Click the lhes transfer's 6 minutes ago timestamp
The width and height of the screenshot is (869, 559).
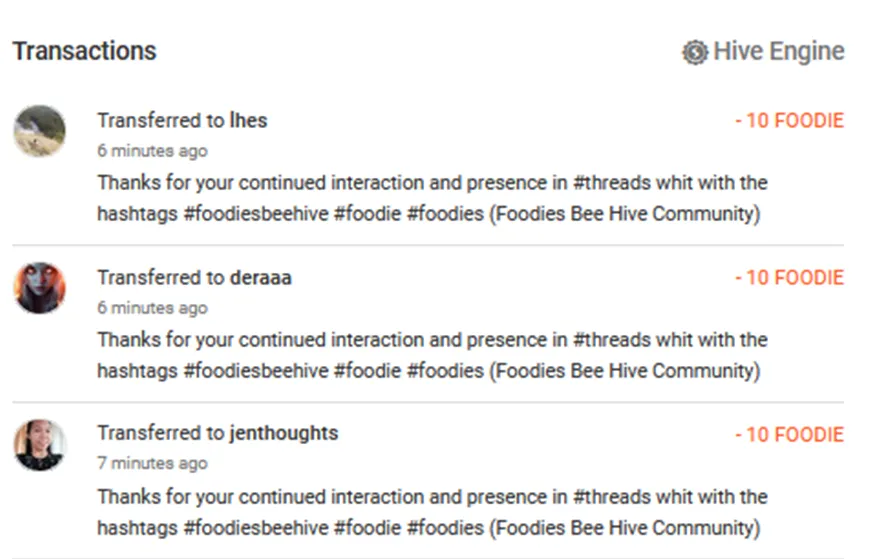(x=152, y=151)
